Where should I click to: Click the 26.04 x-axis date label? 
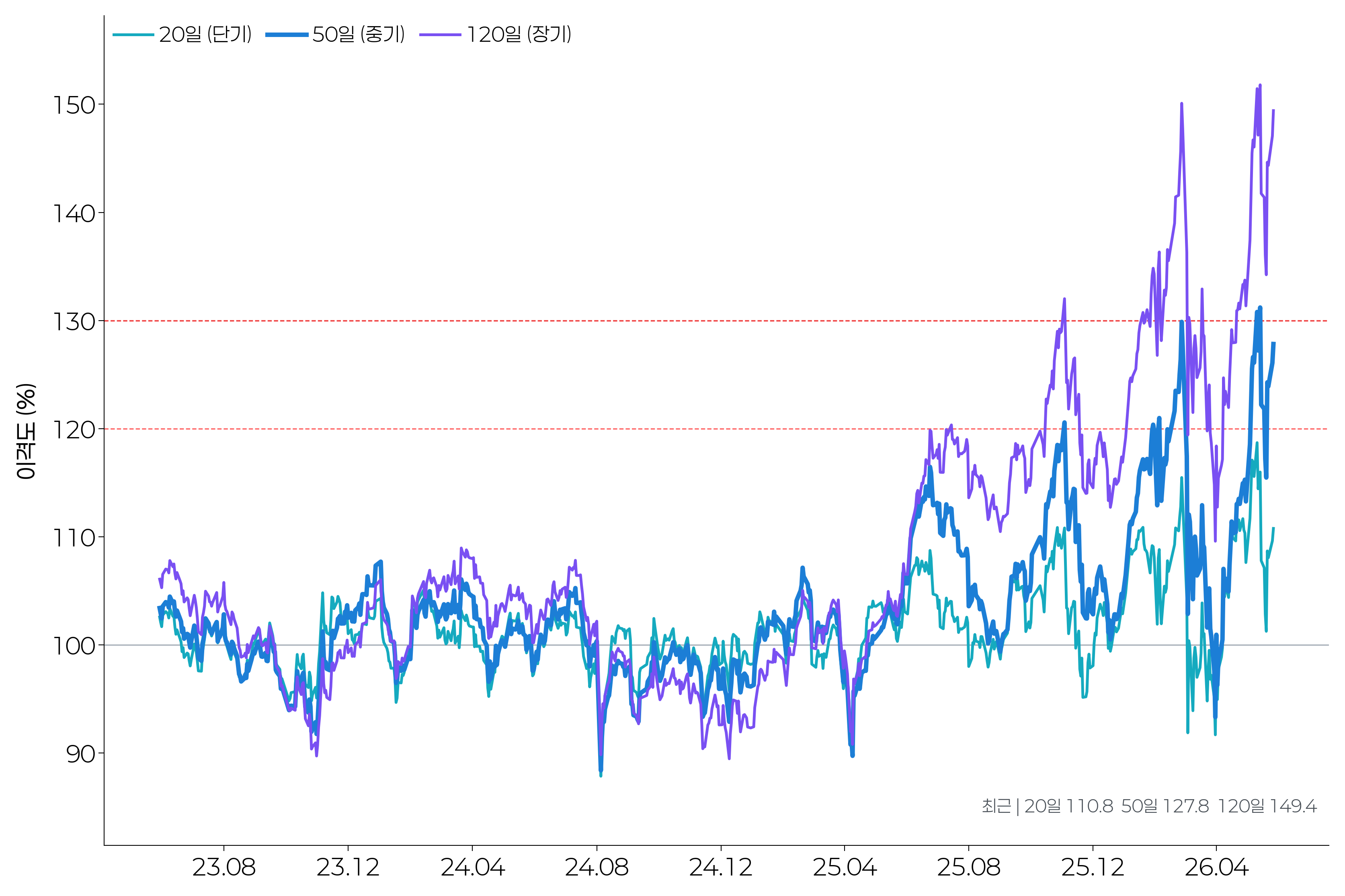tap(1216, 867)
